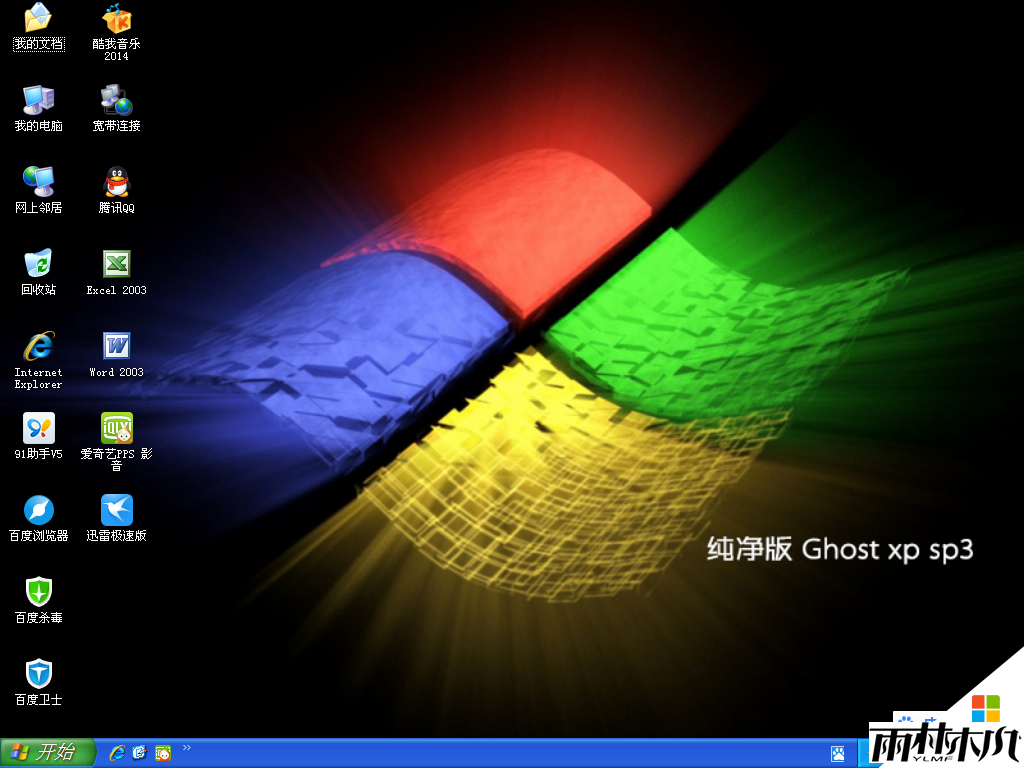Viewport: 1024px width, 768px height.
Task: Open the Internet Explorer desktop shortcut
Action: 38,346
